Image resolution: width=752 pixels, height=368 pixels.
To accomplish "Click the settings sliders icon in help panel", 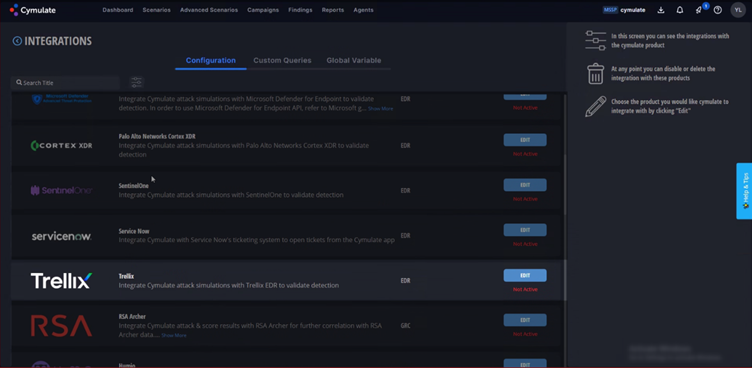I will click(x=595, y=40).
